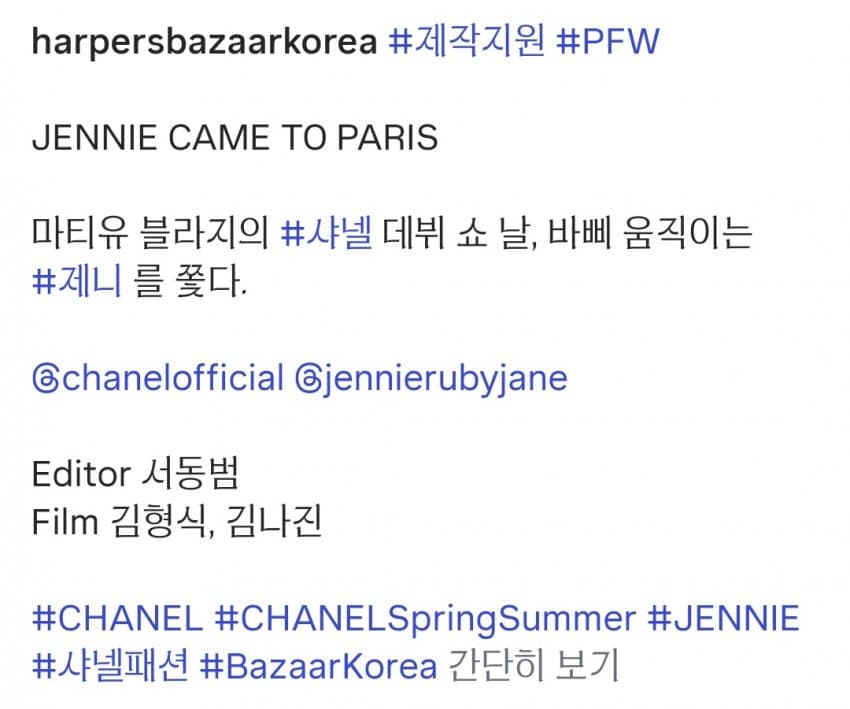Open the chanelofficial mention

pos(172,379)
